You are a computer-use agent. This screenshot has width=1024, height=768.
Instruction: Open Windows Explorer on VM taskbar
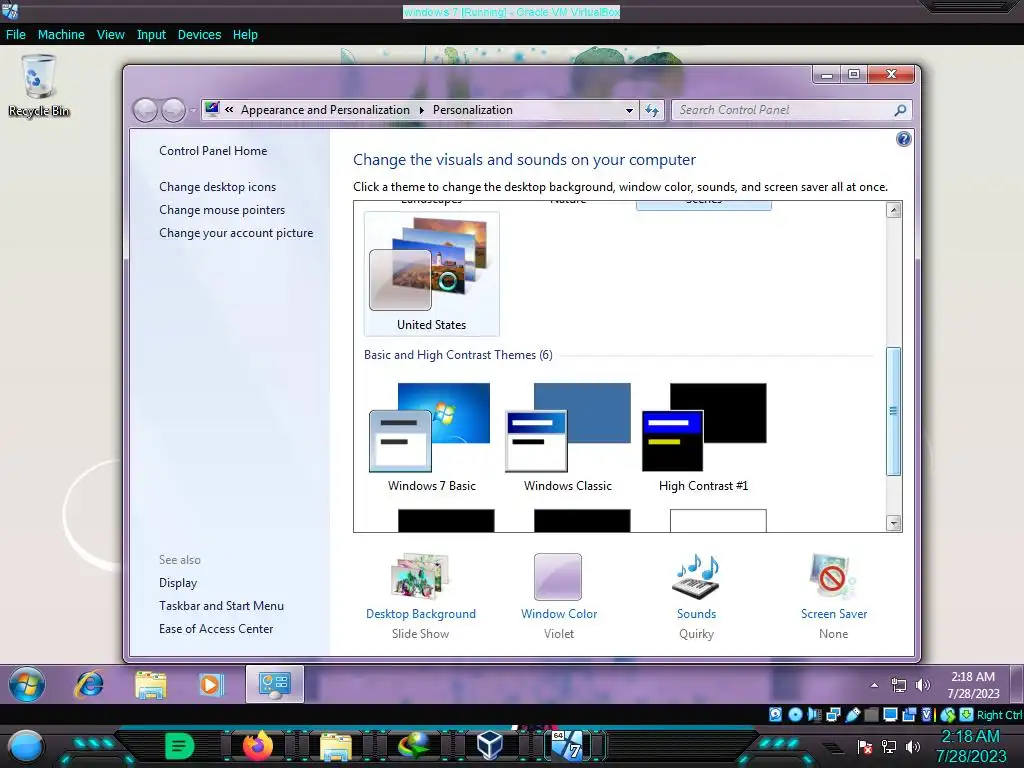pos(150,684)
